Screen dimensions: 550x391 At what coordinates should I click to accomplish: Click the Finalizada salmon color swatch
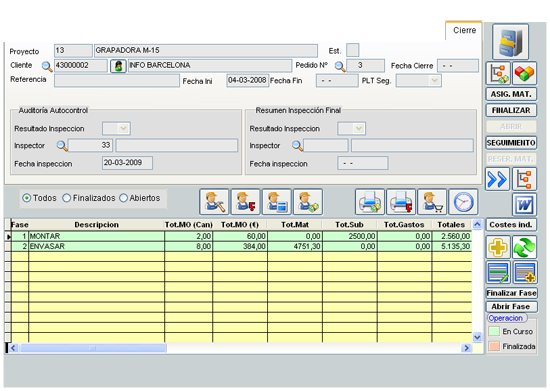pos(494,346)
